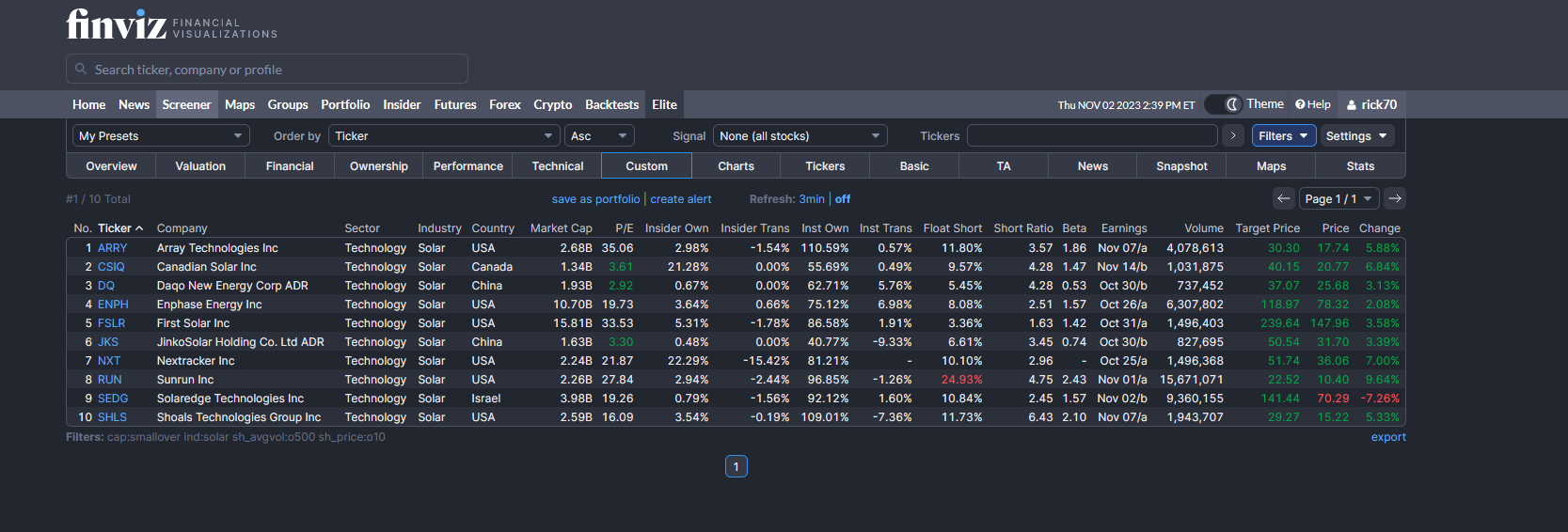This screenshot has width=1568, height=532.
Task: Switch to the Financial tab
Action: pyautogui.click(x=290, y=166)
